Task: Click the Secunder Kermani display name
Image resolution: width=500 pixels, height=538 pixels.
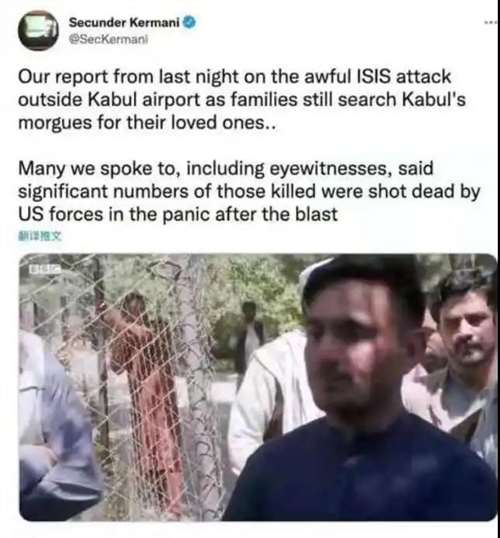Action: [124, 23]
